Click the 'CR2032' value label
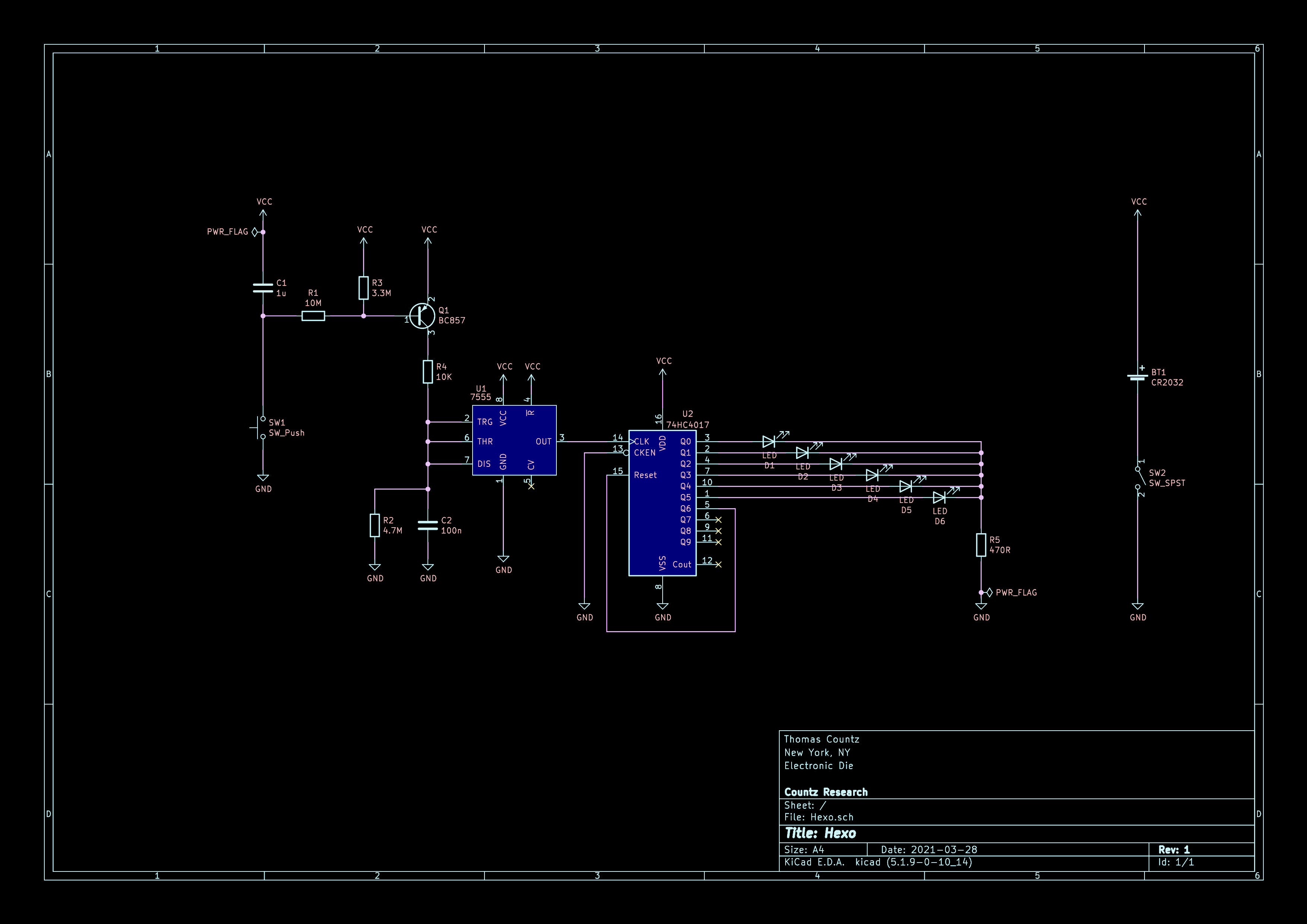 click(x=1167, y=383)
